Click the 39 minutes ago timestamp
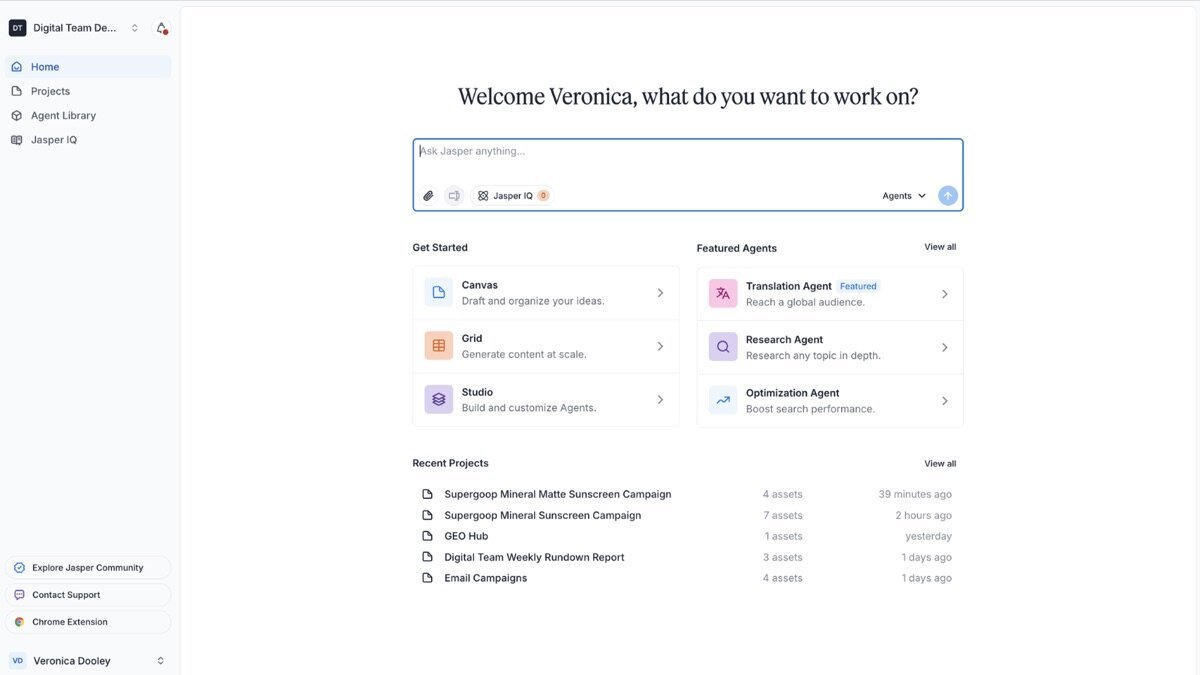Screen dimensions: 1200x675 coord(915,494)
